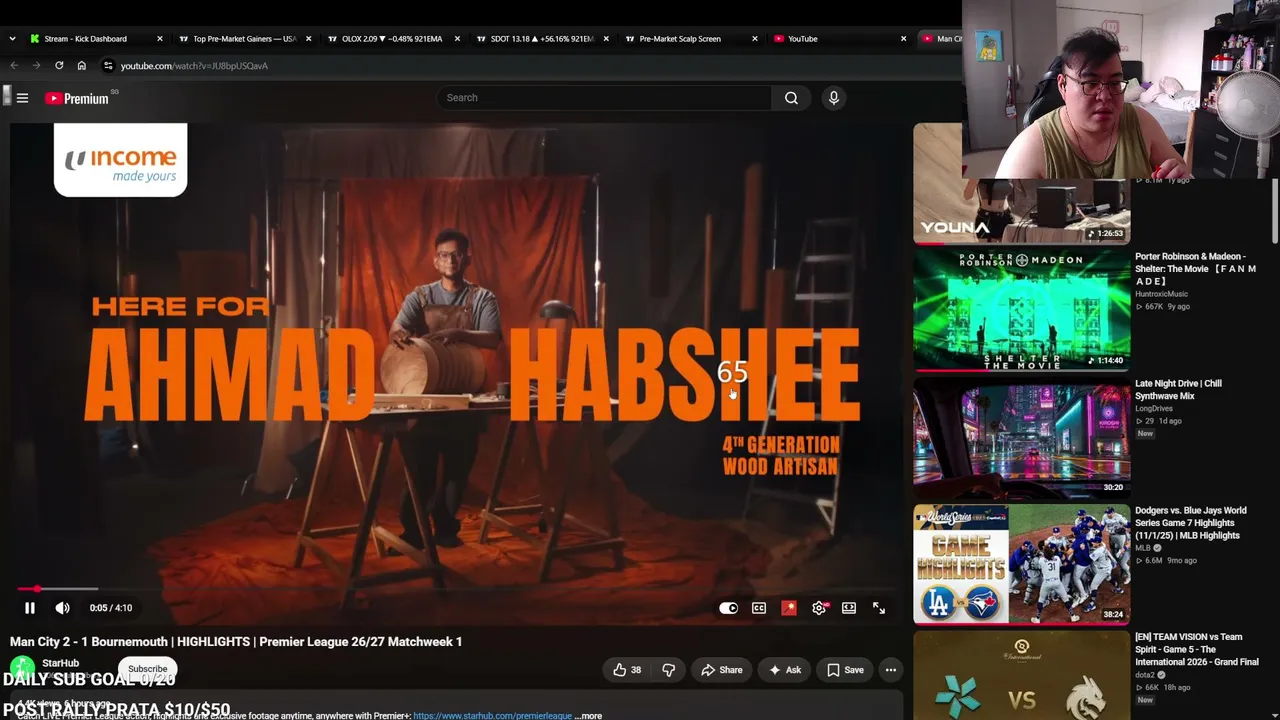Viewport: 1280px width, 720px height.
Task: Open the tab search dropdown arrow
Action: (x=12, y=39)
